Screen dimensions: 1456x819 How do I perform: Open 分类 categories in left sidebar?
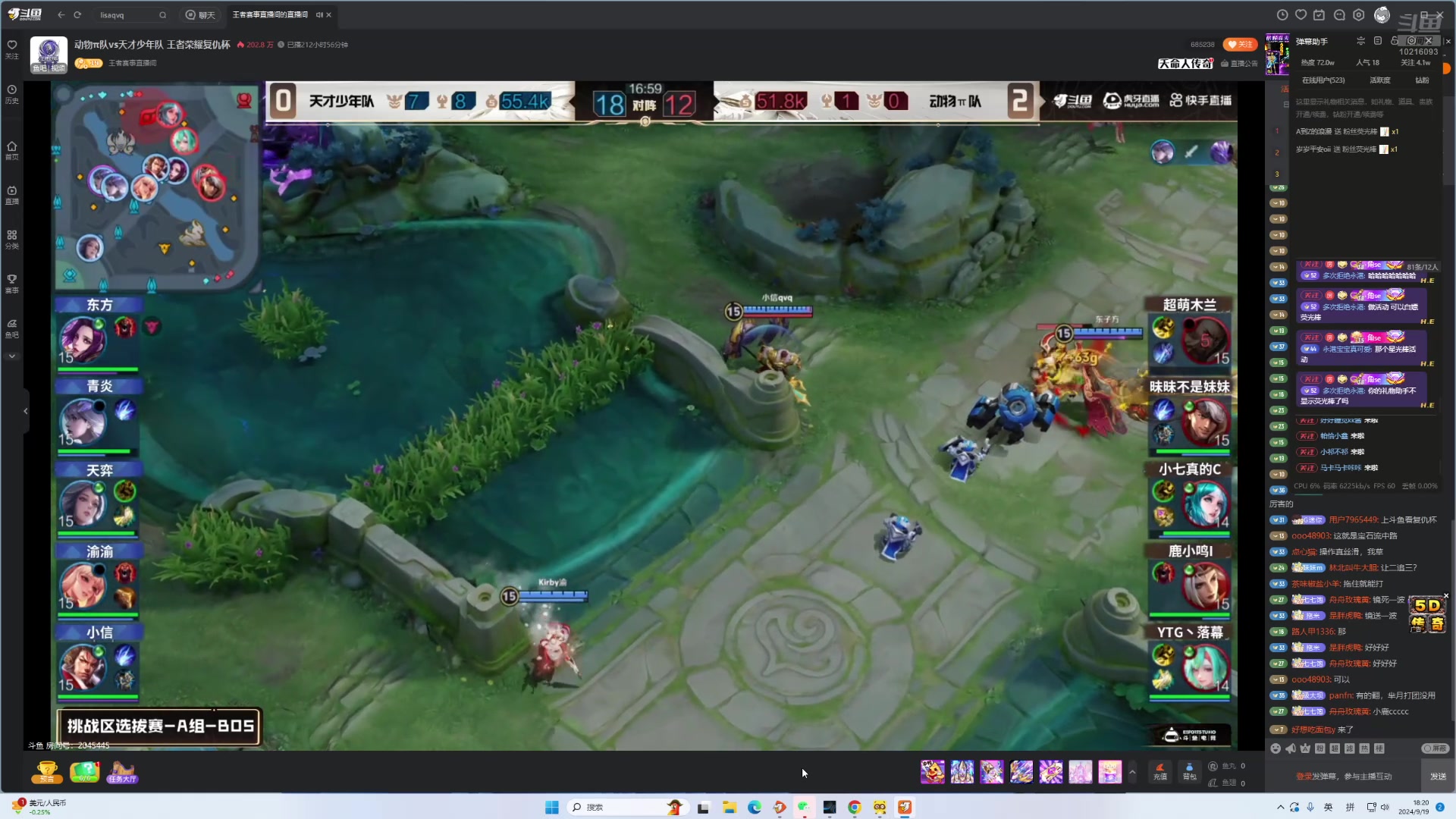coord(12,239)
